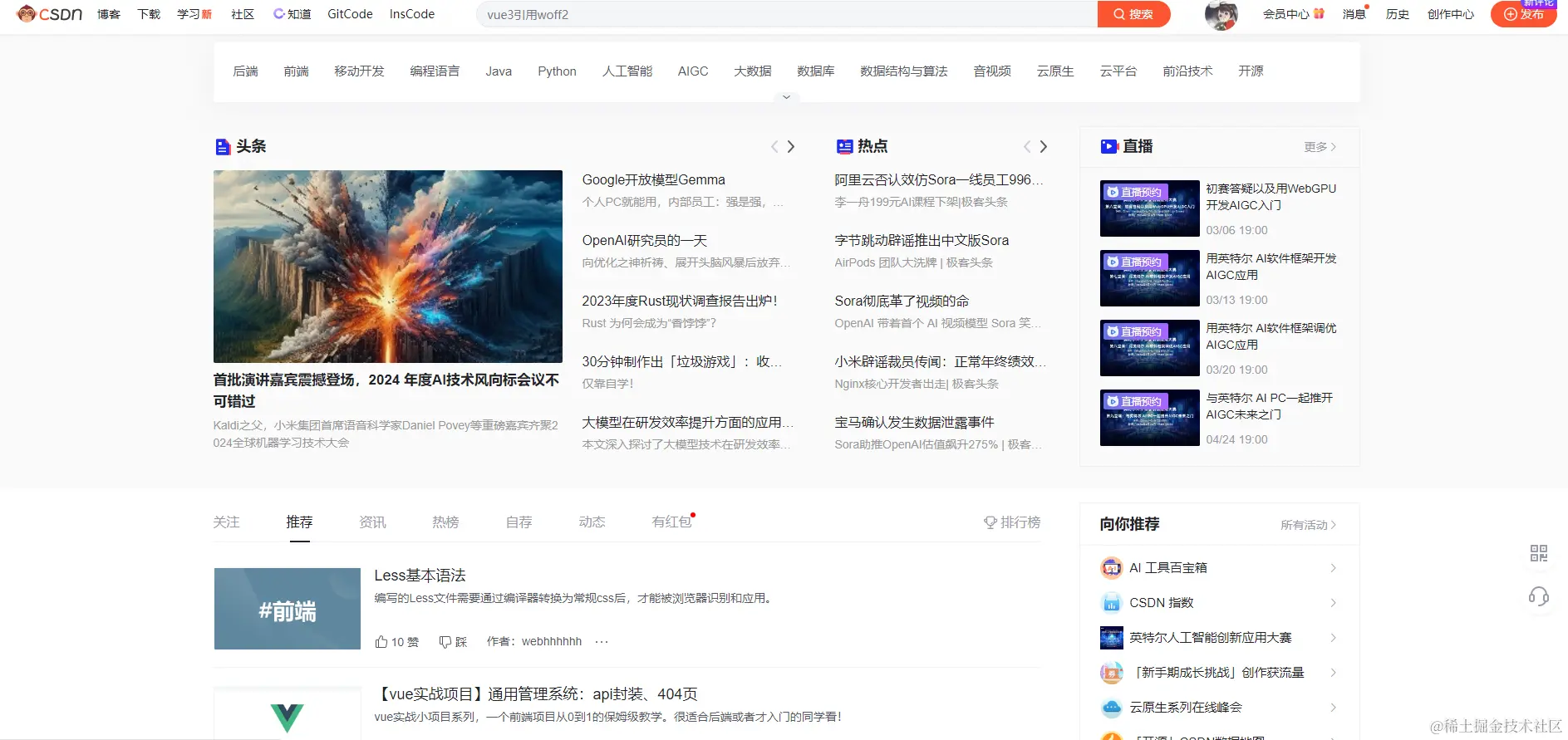Open live thumbnail for 04/24 19:00
This screenshot has width=1568, height=740.
coord(1150,418)
